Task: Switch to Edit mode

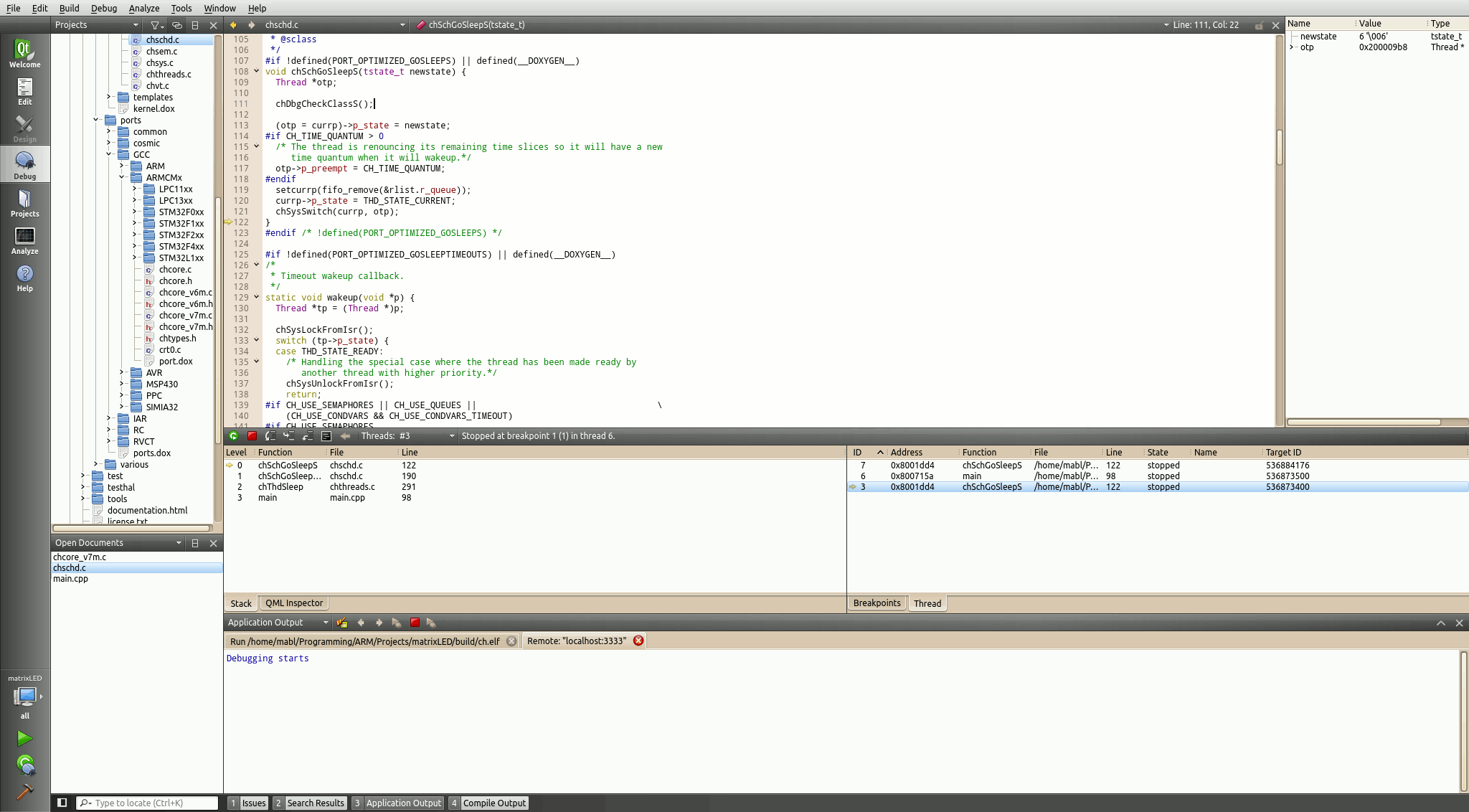Action: (x=24, y=91)
